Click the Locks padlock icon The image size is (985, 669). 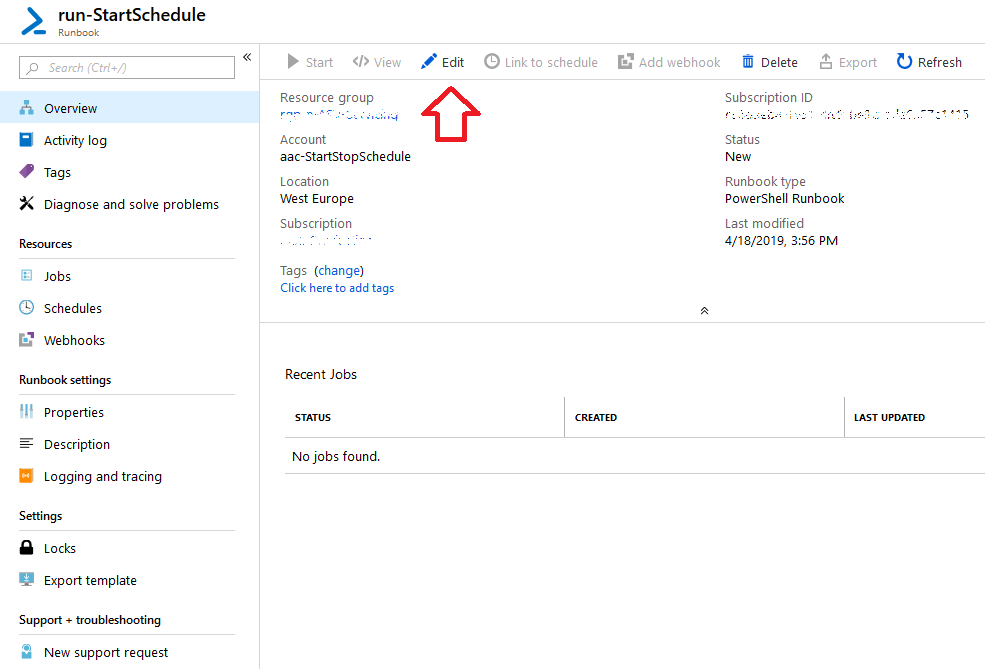(x=26, y=548)
